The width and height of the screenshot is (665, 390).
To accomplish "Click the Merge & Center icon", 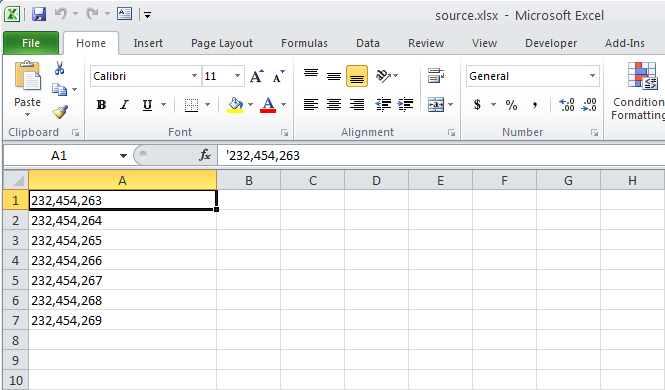I will 436,104.
